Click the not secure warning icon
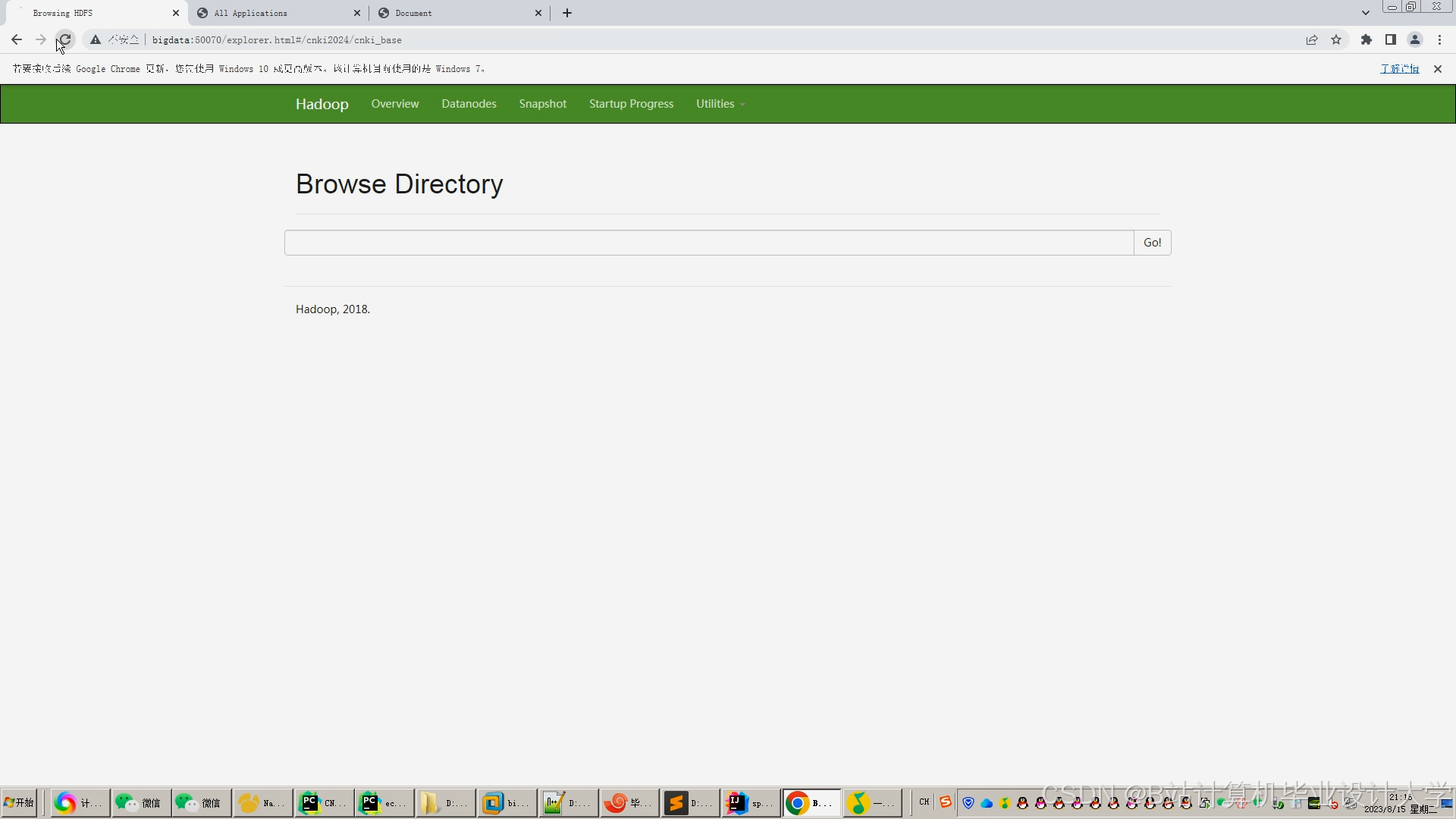1456x819 pixels. point(96,39)
